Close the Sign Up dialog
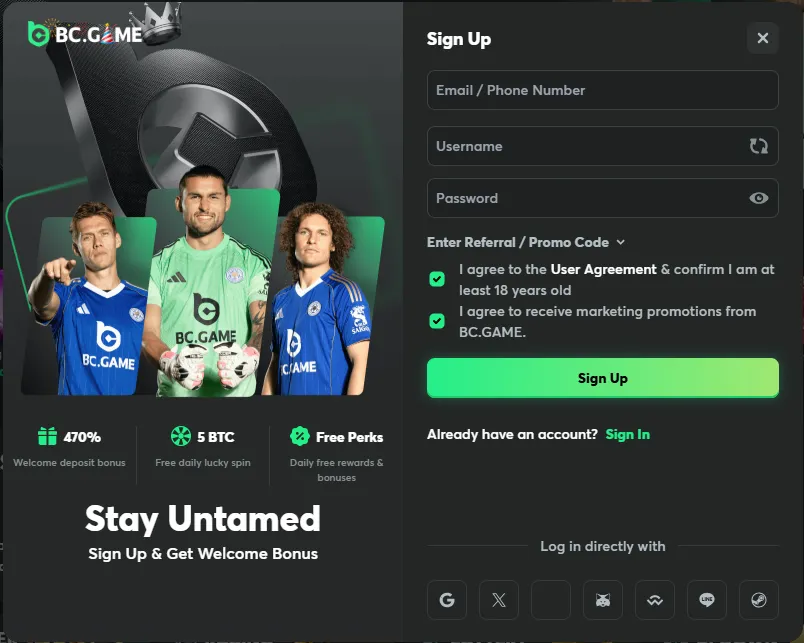 pos(763,38)
